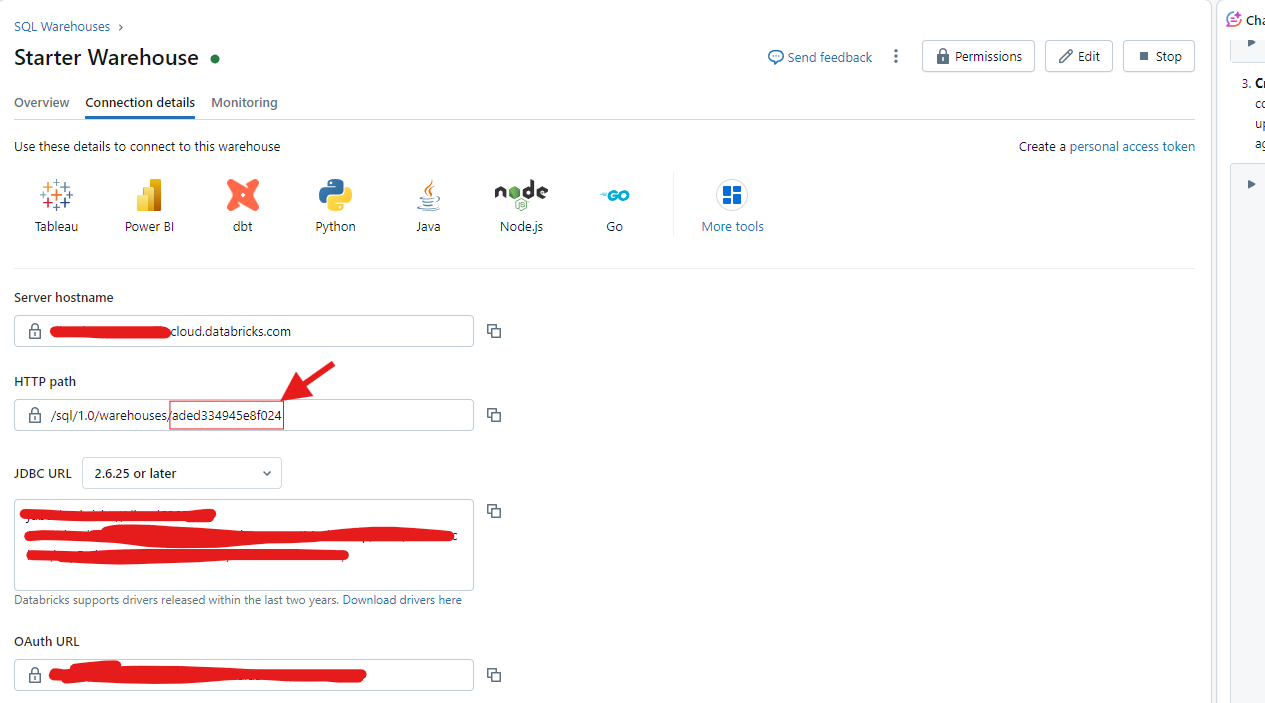Select the Java connection icon
Screen dimensions: 1265x703
click(x=428, y=205)
